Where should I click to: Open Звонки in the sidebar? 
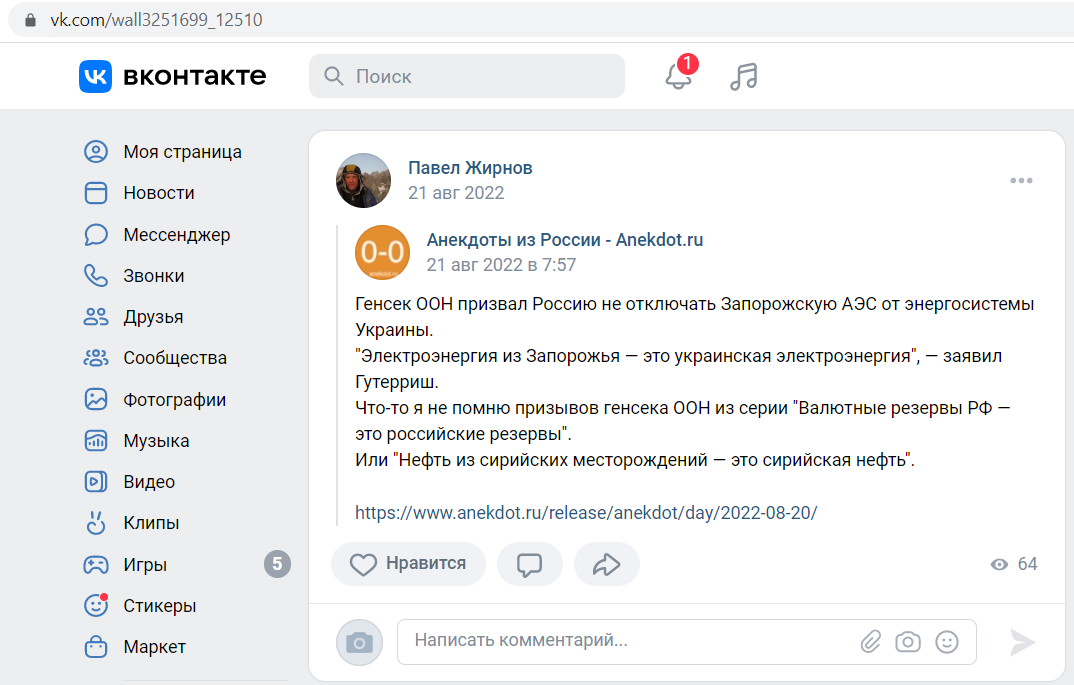click(153, 275)
